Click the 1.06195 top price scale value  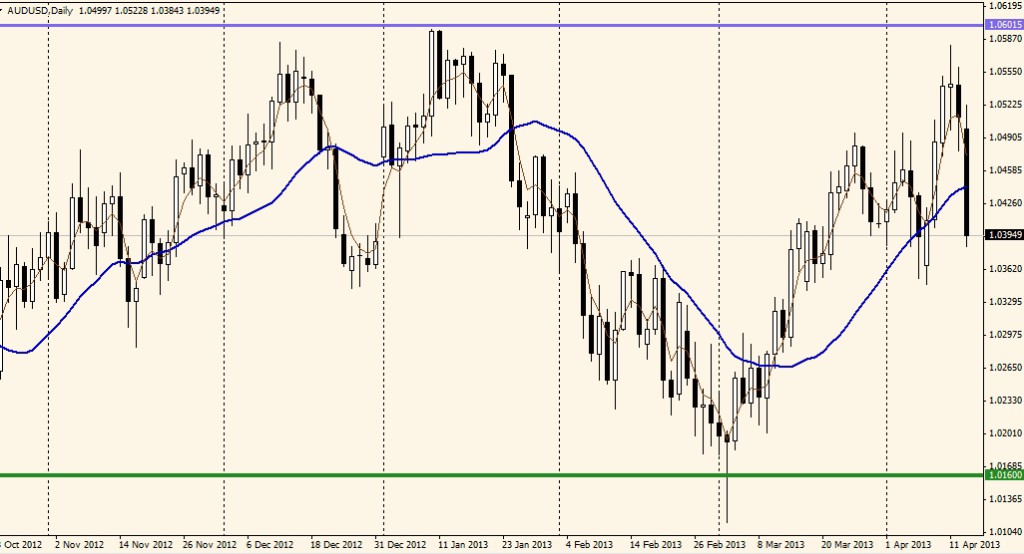pyautogui.click(x=1003, y=6)
